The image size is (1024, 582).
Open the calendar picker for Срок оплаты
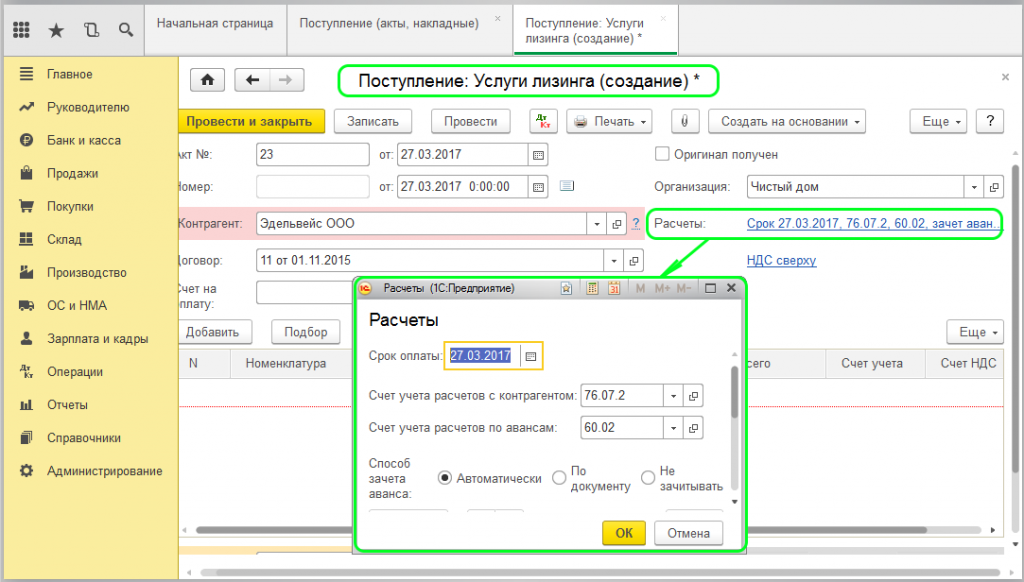coord(531,355)
